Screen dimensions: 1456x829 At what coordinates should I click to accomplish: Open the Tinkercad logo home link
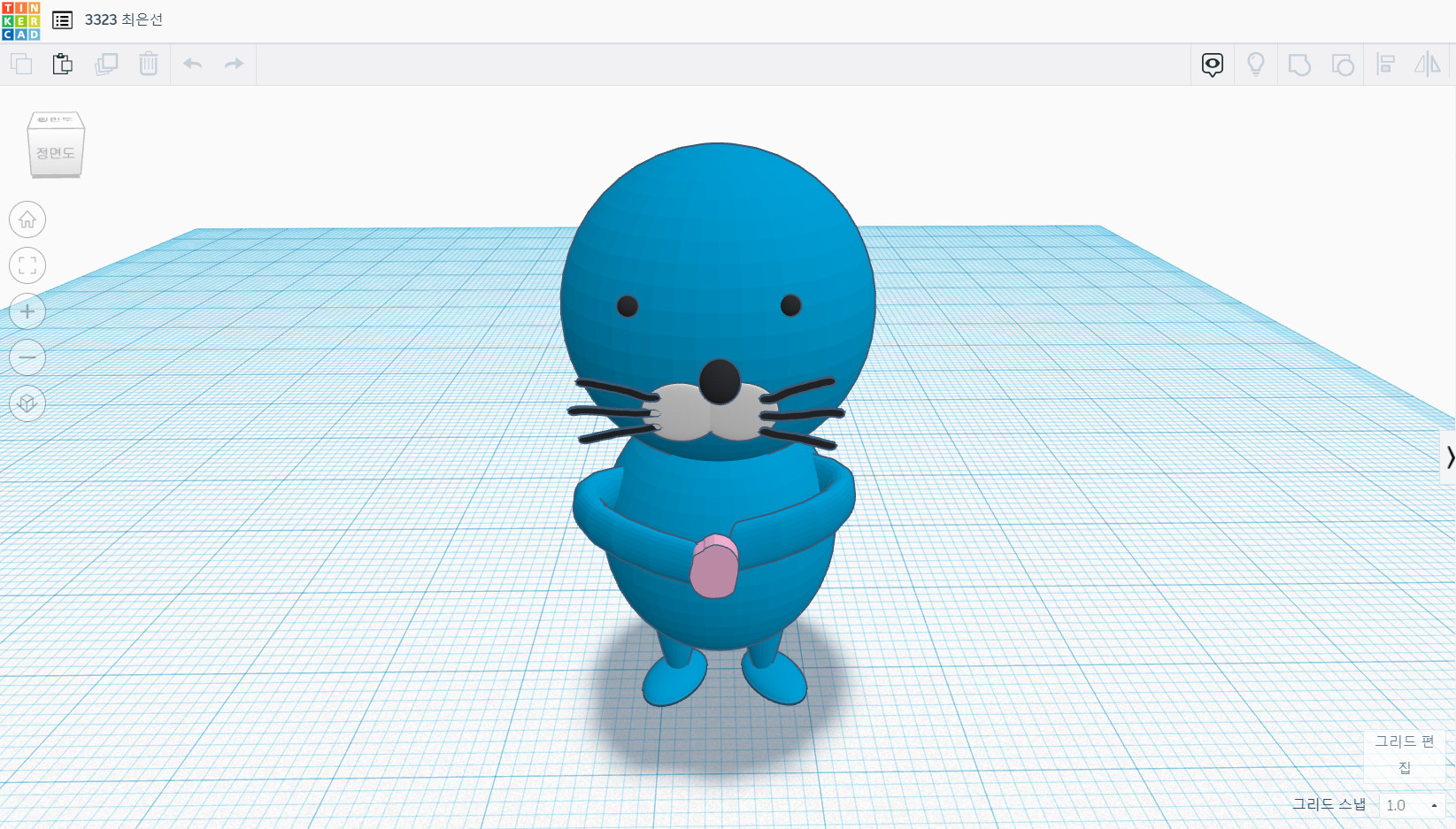[x=21, y=21]
